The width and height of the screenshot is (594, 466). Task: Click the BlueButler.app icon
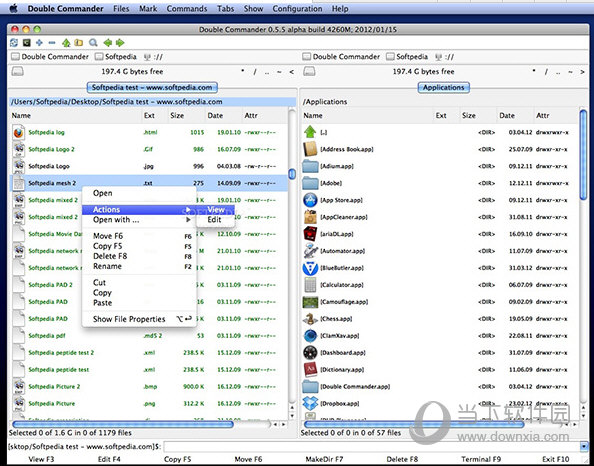pos(310,268)
